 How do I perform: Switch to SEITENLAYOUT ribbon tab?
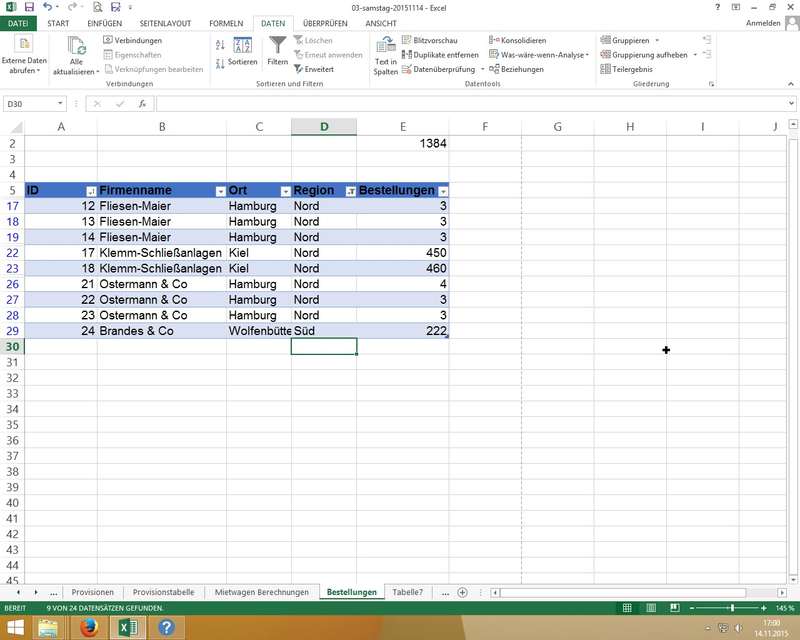click(165, 23)
